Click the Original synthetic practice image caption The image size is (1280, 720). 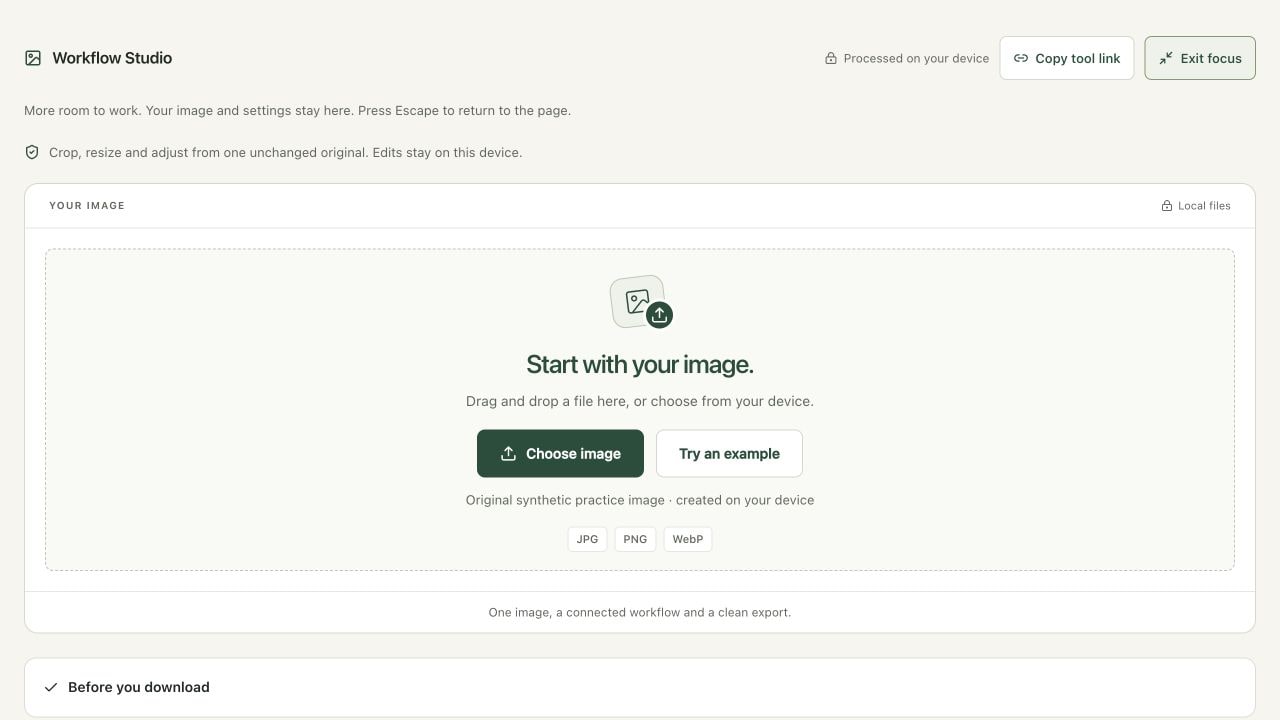pyautogui.click(x=640, y=500)
